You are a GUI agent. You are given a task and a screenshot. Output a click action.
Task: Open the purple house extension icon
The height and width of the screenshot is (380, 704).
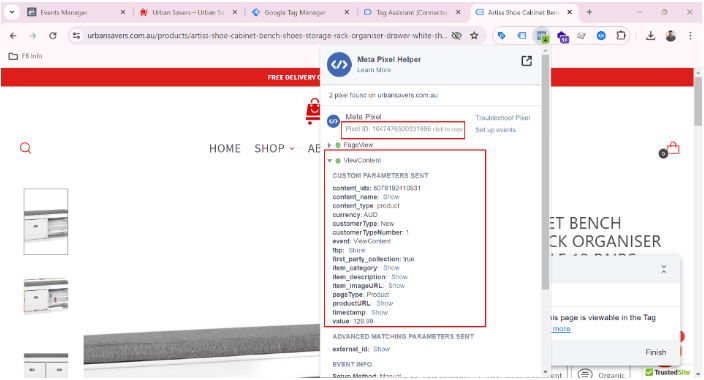click(x=563, y=36)
